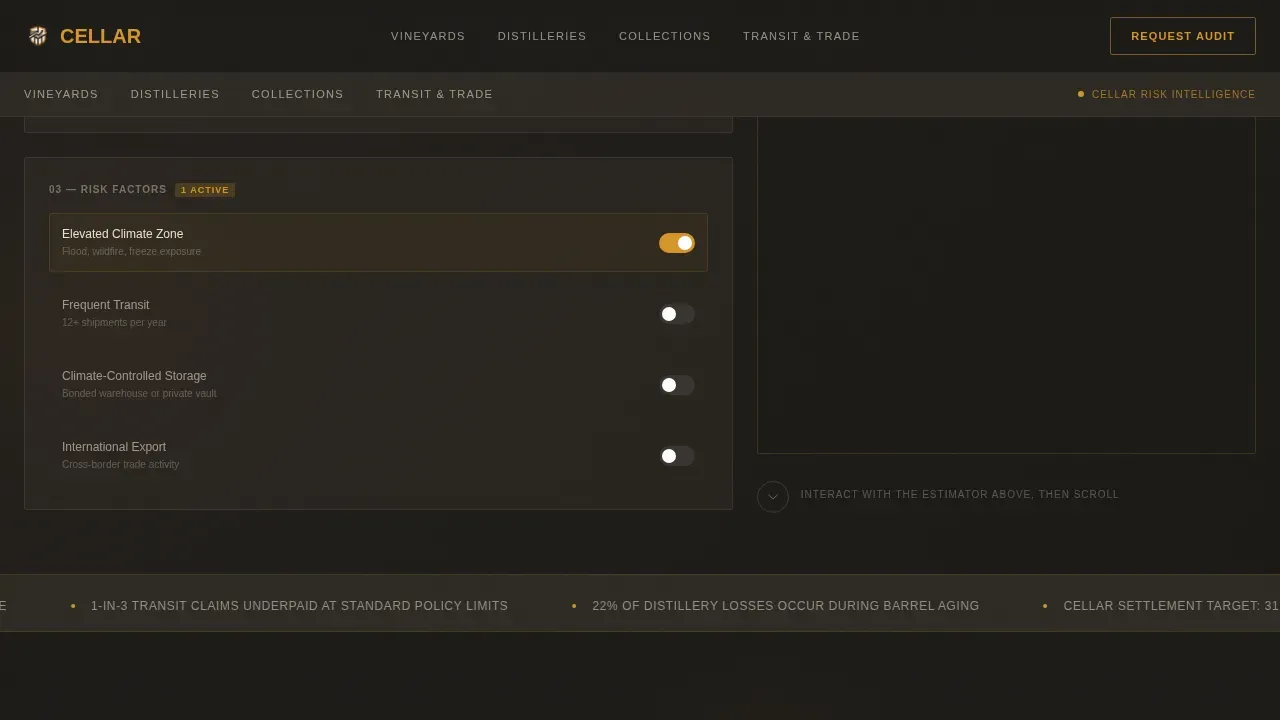Select Collections in the secondary bar
This screenshot has width=1280, height=720.
point(298,94)
